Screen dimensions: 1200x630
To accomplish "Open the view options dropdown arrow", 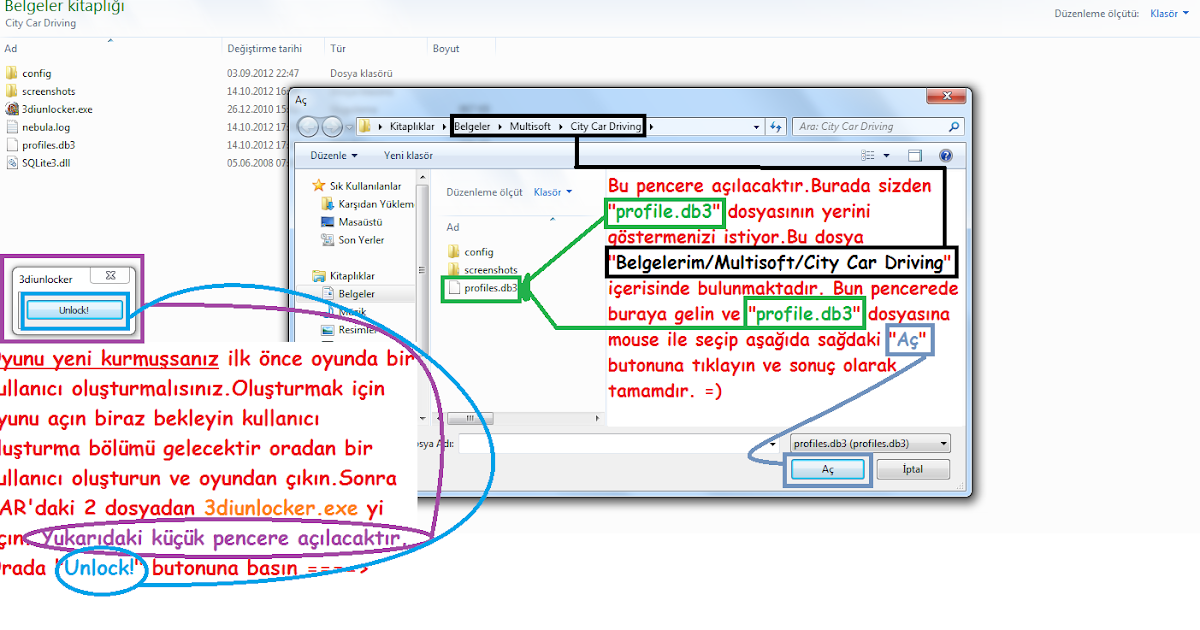I will tap(885, 156).
